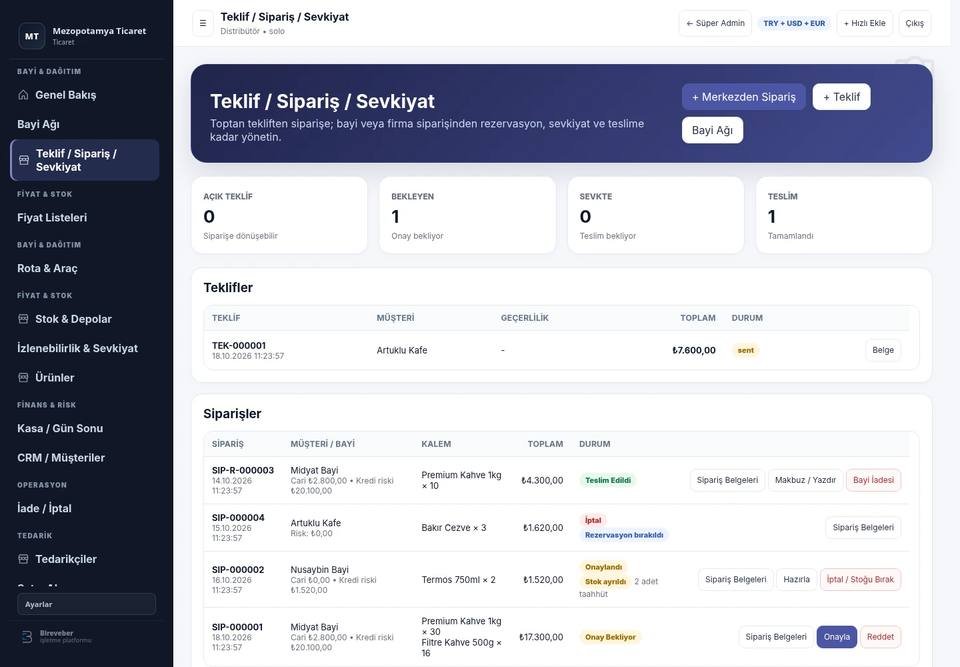Click the Teslim summary card

pos(844,215)
